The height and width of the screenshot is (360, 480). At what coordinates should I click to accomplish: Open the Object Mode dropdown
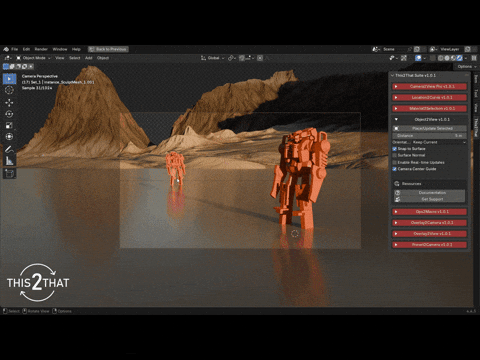[x=33, y=58]
